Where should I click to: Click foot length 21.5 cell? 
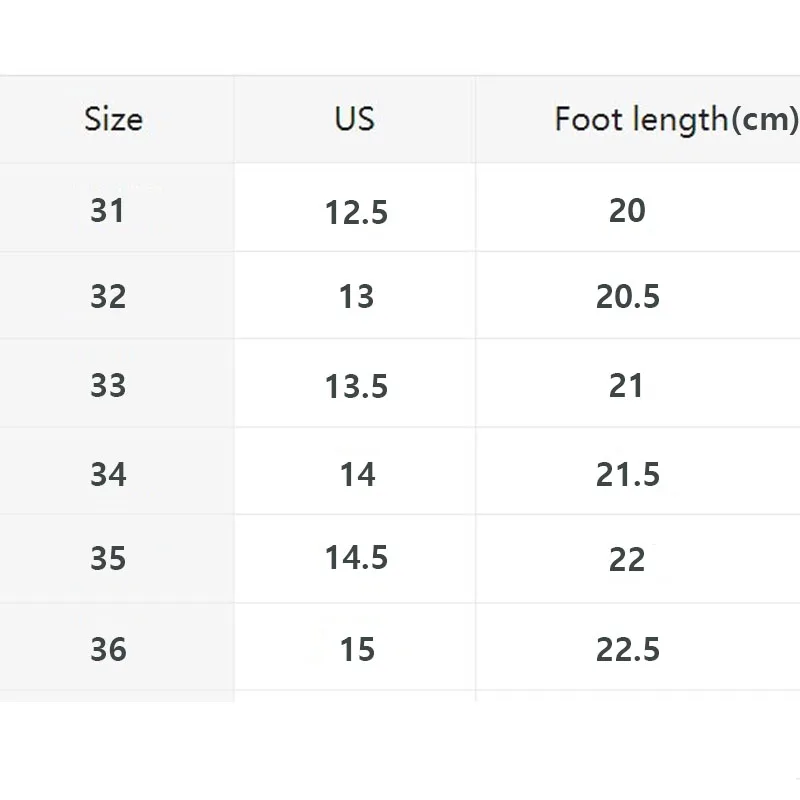[x=628, y=473]
